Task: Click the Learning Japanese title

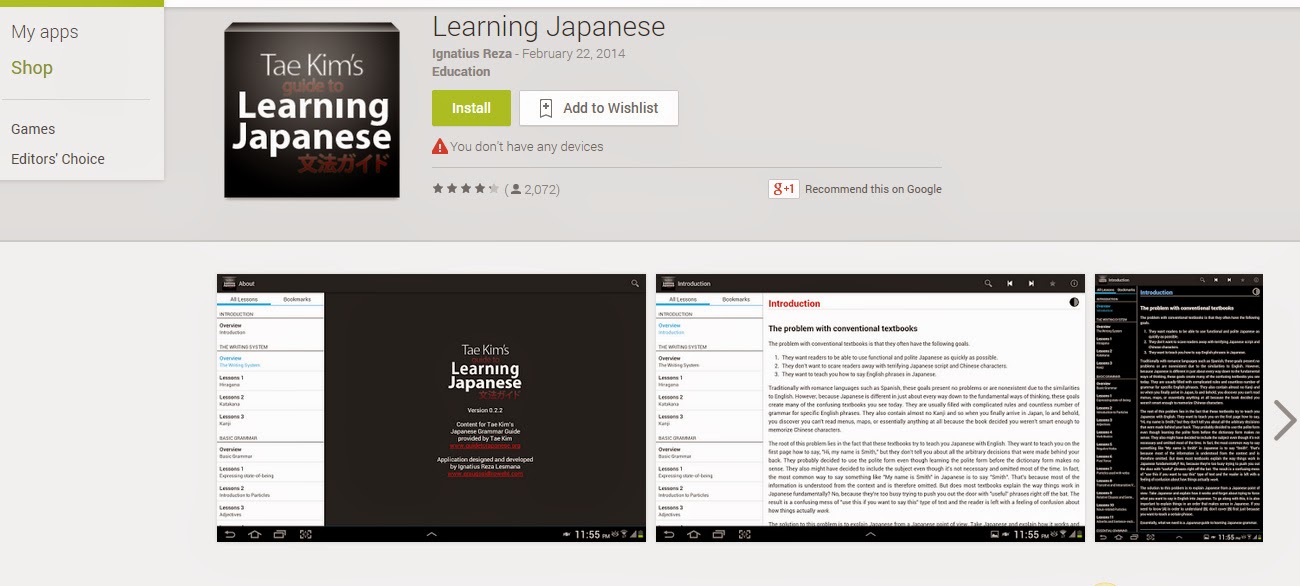Action: coord(549,26)
